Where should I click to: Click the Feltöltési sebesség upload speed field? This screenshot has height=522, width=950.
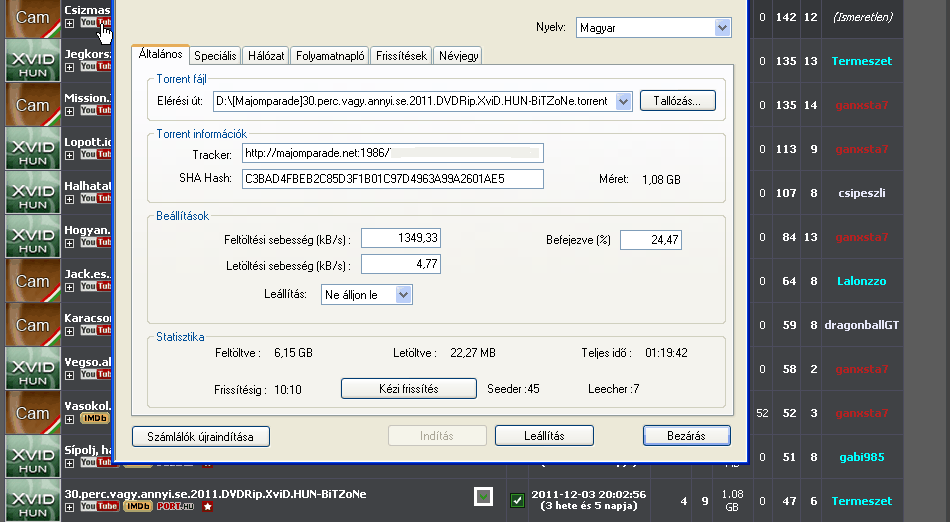(400, 238)
